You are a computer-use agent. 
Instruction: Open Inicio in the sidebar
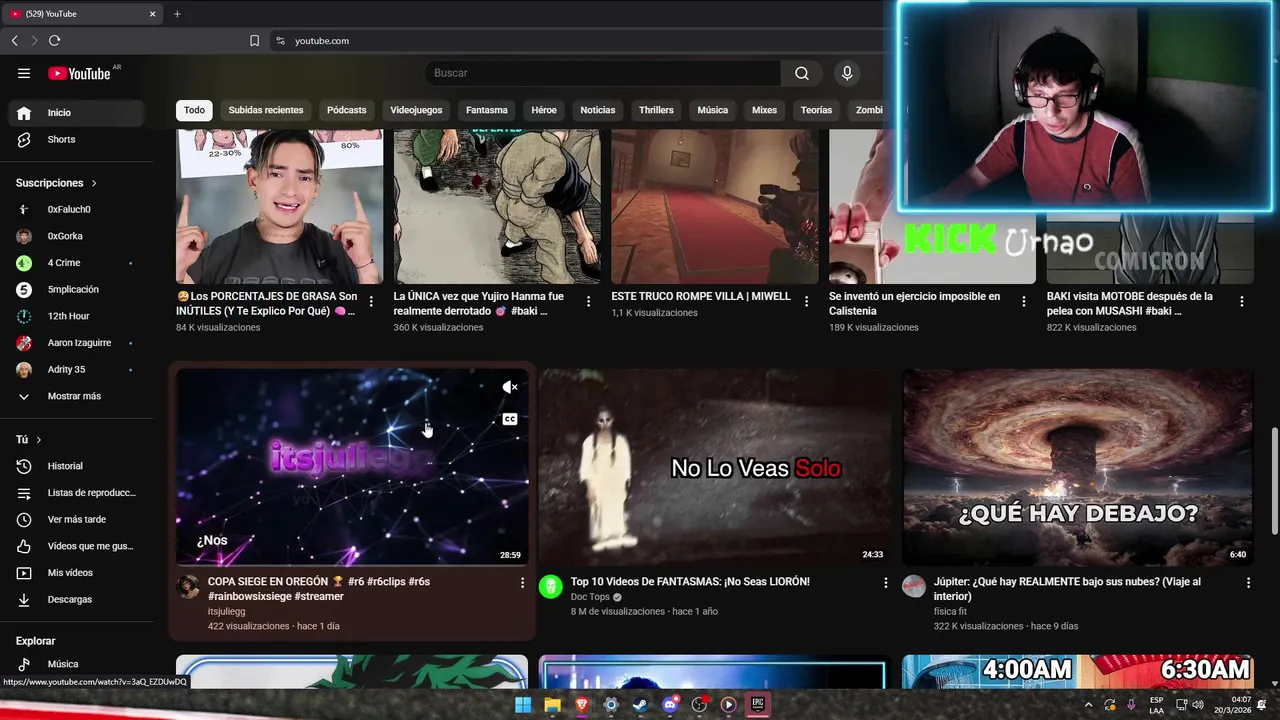pos(76,113)
